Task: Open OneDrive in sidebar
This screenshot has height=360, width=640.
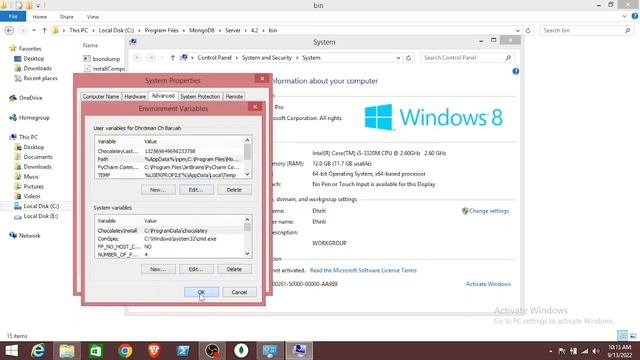Action: pos(30,98)
